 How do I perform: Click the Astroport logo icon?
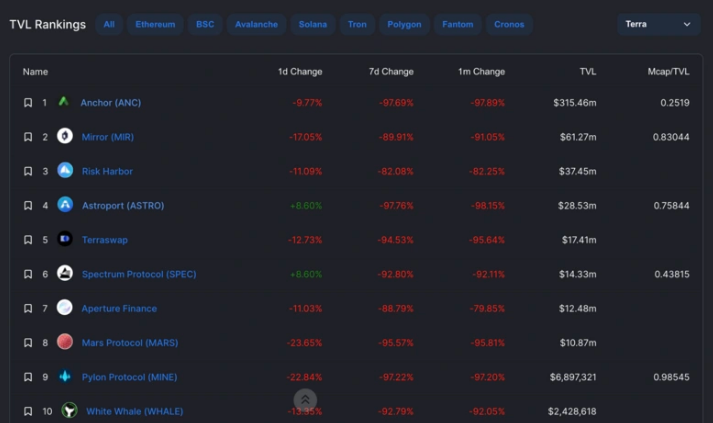click(65, 204)
